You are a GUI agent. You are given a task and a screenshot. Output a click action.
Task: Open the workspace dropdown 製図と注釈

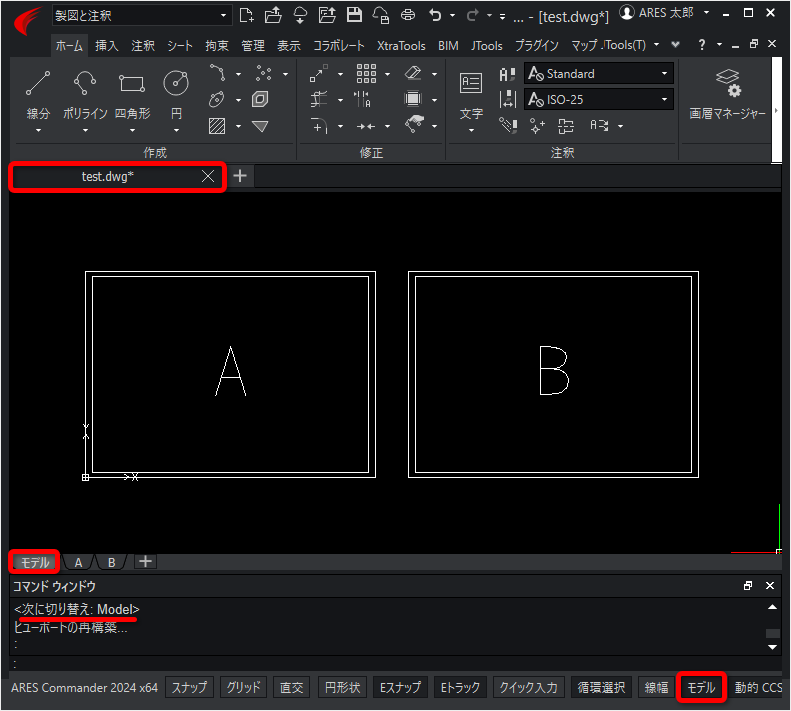pyautogui.click(x=141, y=16)
